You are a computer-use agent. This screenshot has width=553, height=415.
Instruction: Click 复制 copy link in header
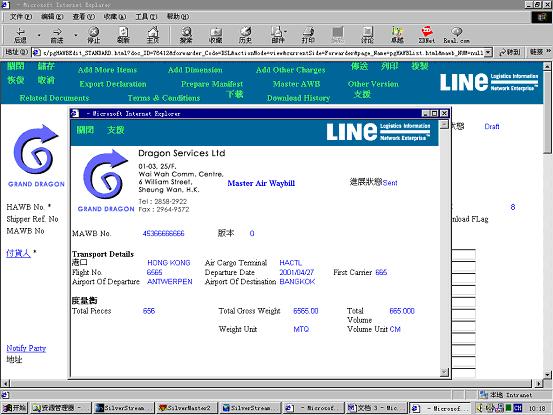pyautogui.click(x=420, y=66)
